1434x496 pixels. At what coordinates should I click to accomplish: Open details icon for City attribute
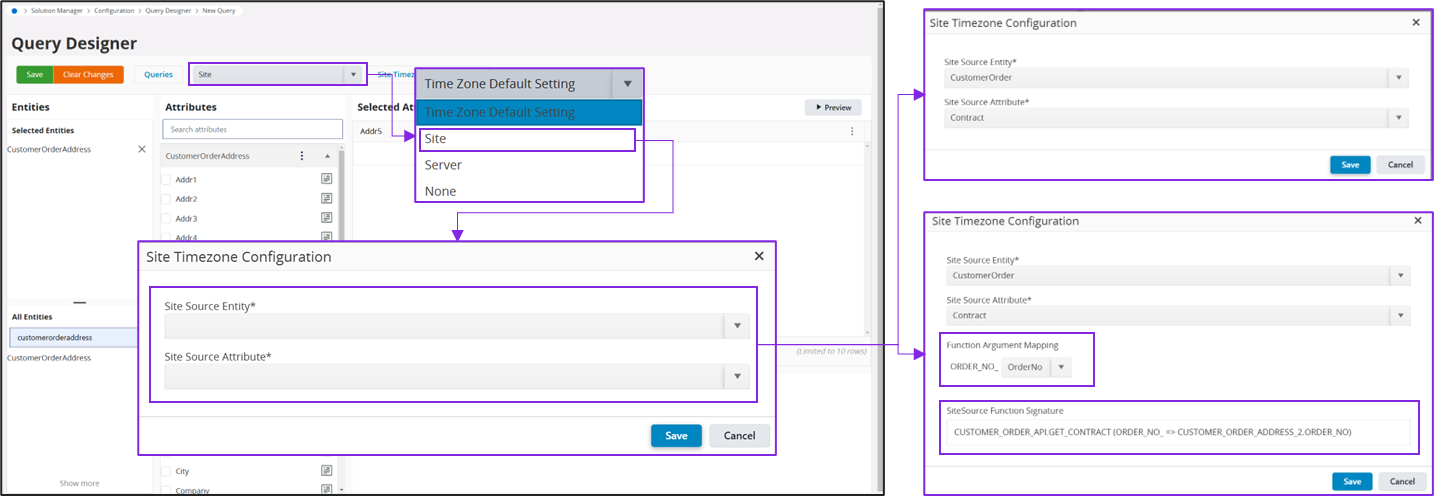[x=326, y=470]
